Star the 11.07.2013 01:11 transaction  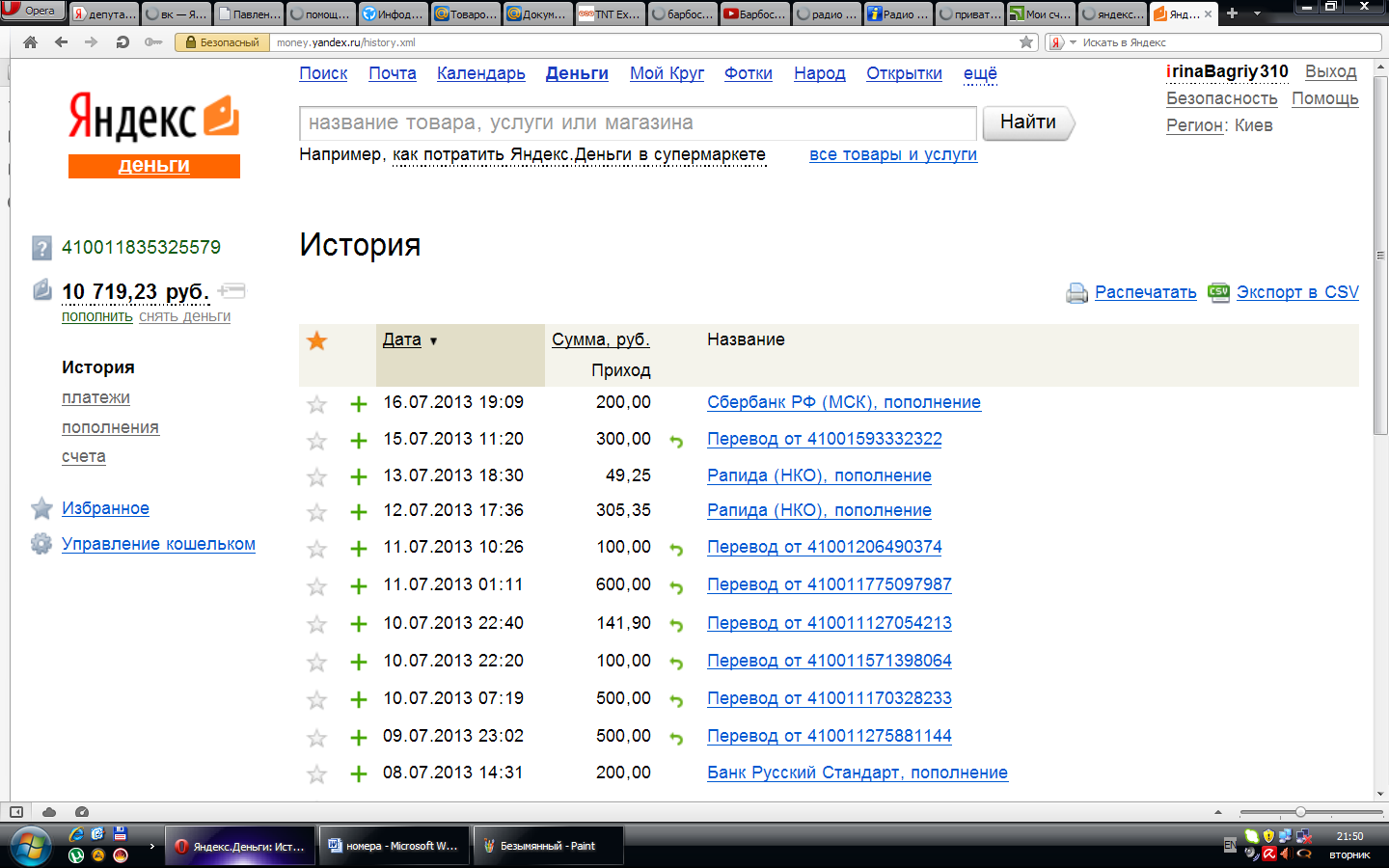tap(316, 586)
